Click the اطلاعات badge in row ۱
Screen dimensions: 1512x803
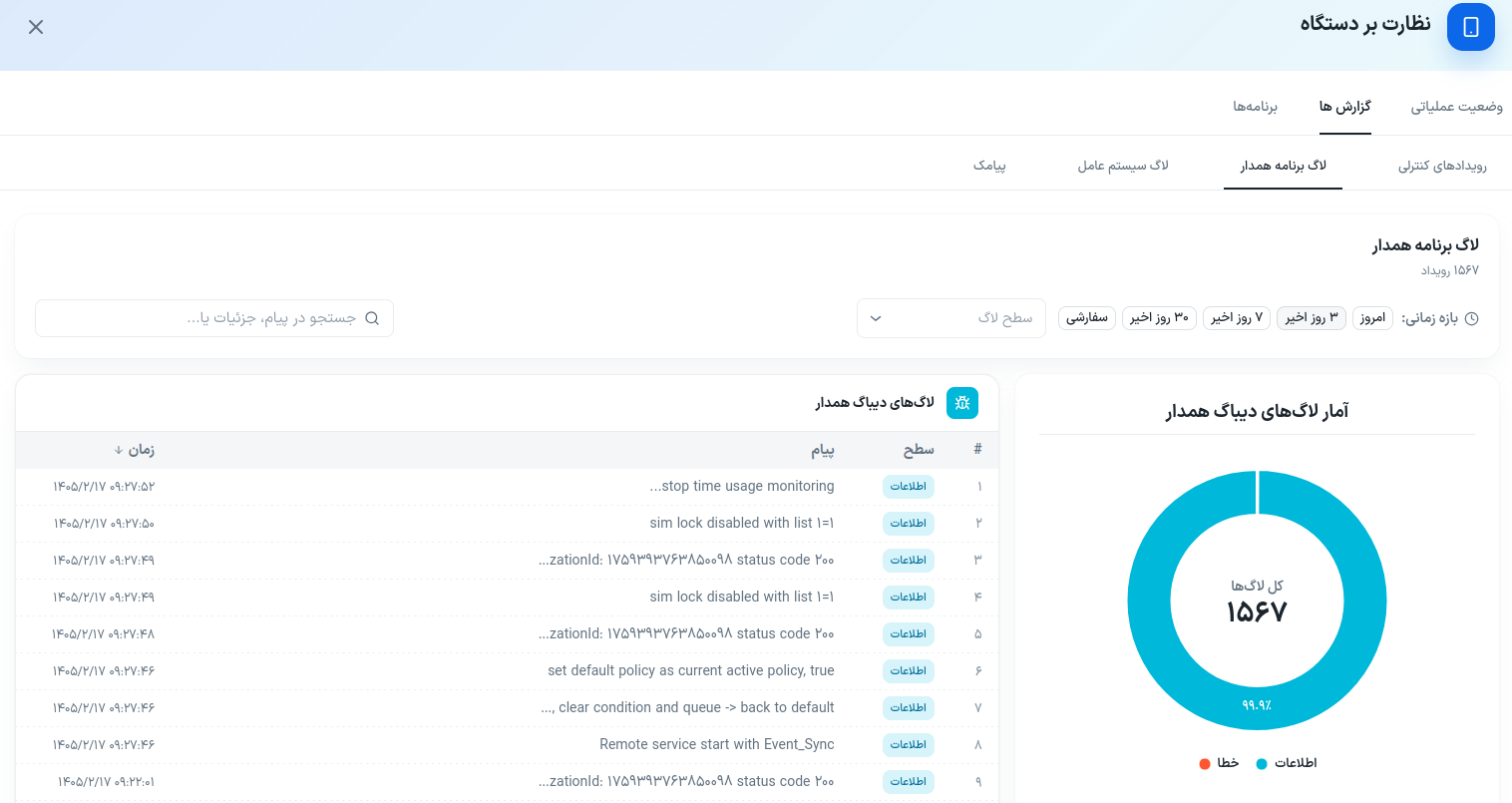point(909,487)
